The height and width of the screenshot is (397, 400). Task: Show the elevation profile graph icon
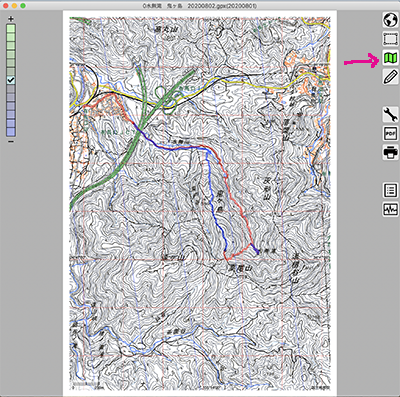(390, 209)
